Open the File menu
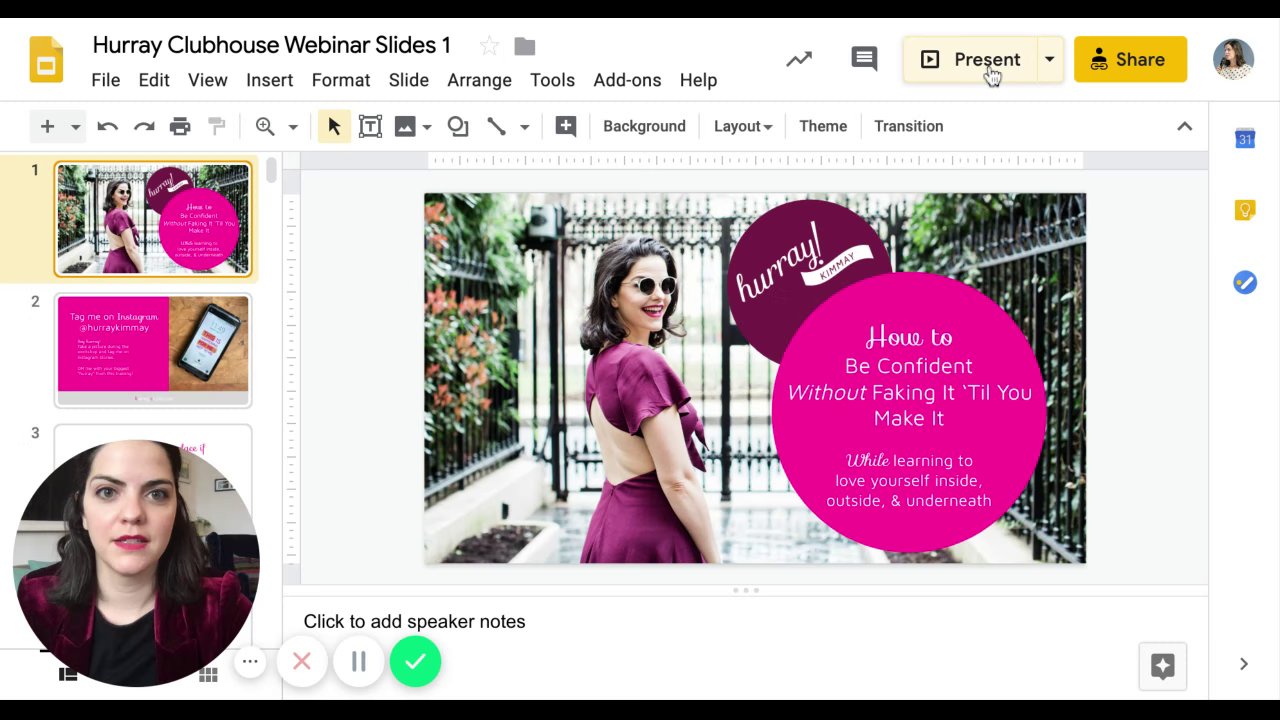The height and width of the screenshot is (720, 1280). [105, 80]
